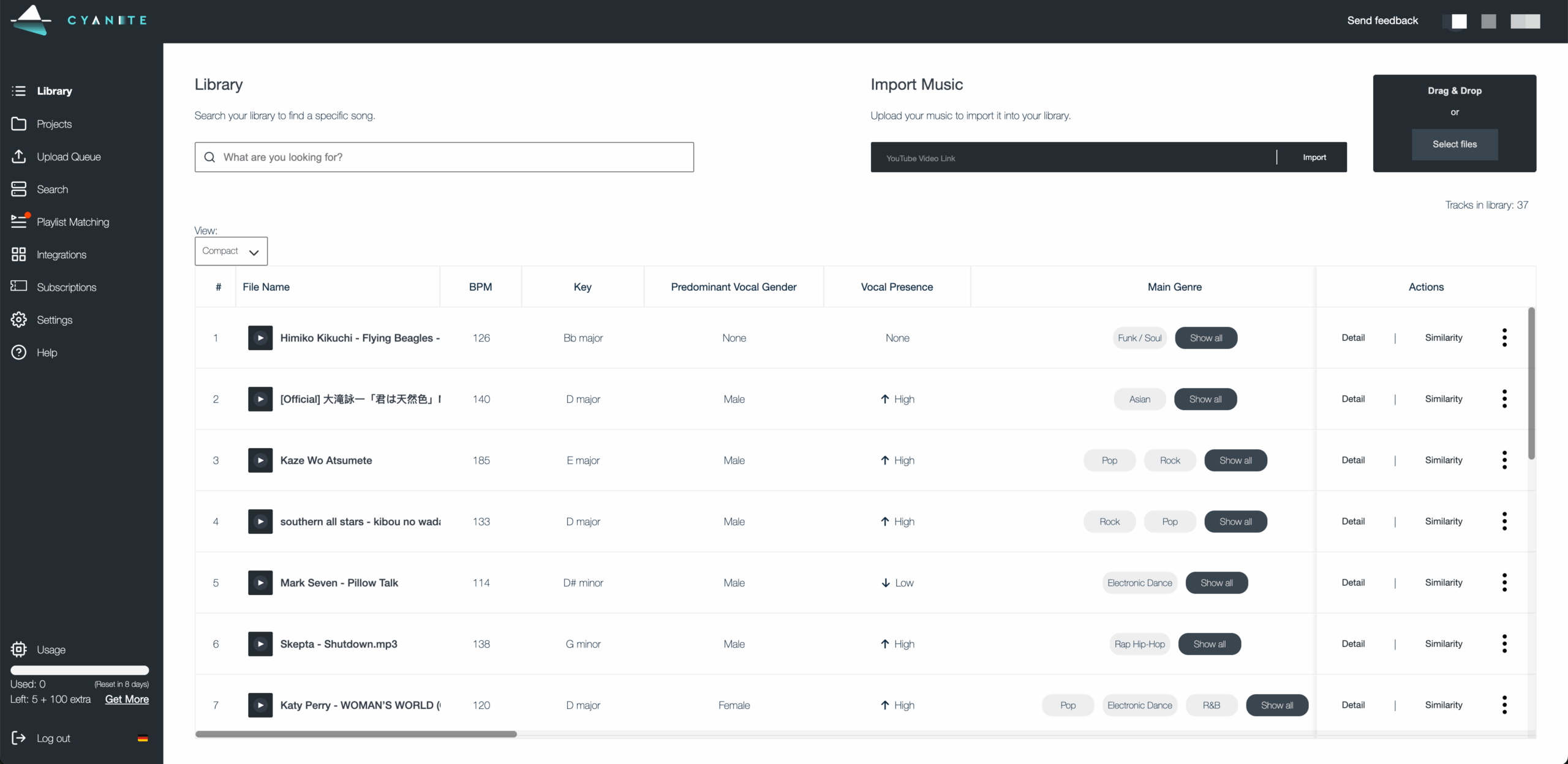This screenshot has width=1568, height=764.
Task: Play the Skepta - Shutdown.mp3 track
Action: click(x=260, y=644)
